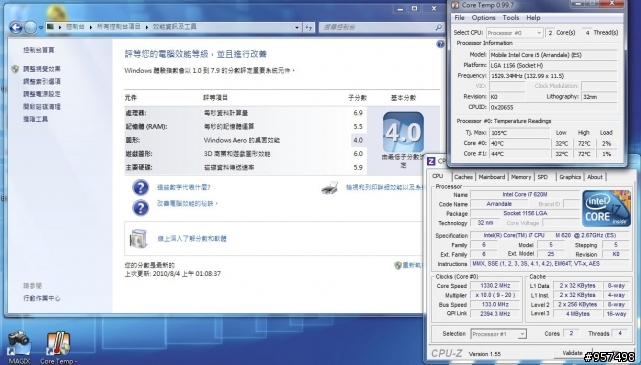This screenshot has width=641, height=365.
Task: Select the primary hard disk row scoring 5.9
Action: click(245, 167)
